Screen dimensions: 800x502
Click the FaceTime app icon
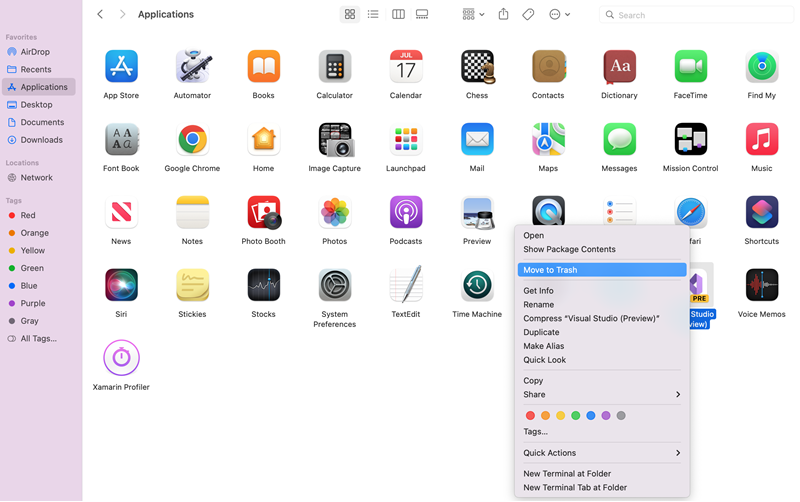tap(690, 66)
